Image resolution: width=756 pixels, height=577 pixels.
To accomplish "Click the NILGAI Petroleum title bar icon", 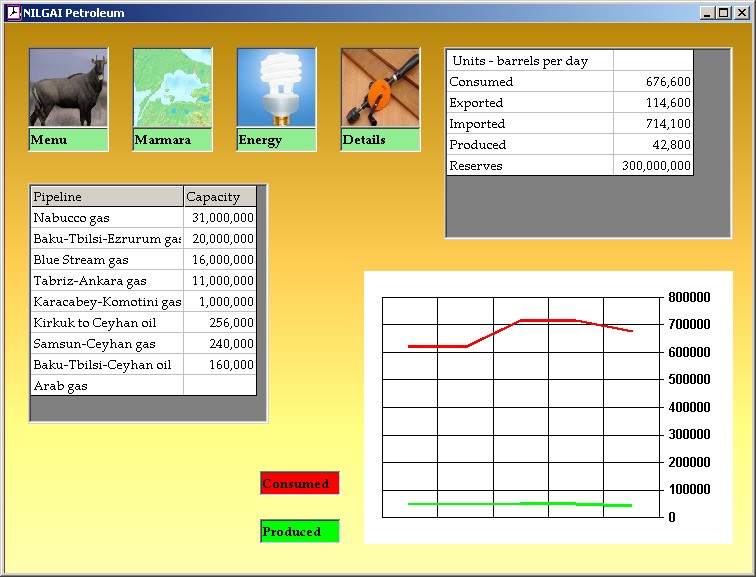I will point(13,12).
